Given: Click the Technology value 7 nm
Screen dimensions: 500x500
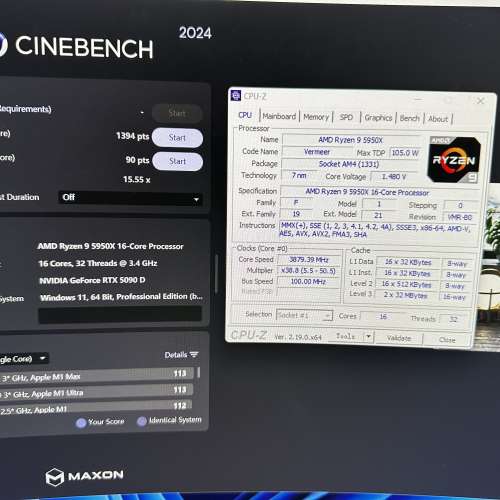Looking at the screenshot, I should (x=299, y=175).
